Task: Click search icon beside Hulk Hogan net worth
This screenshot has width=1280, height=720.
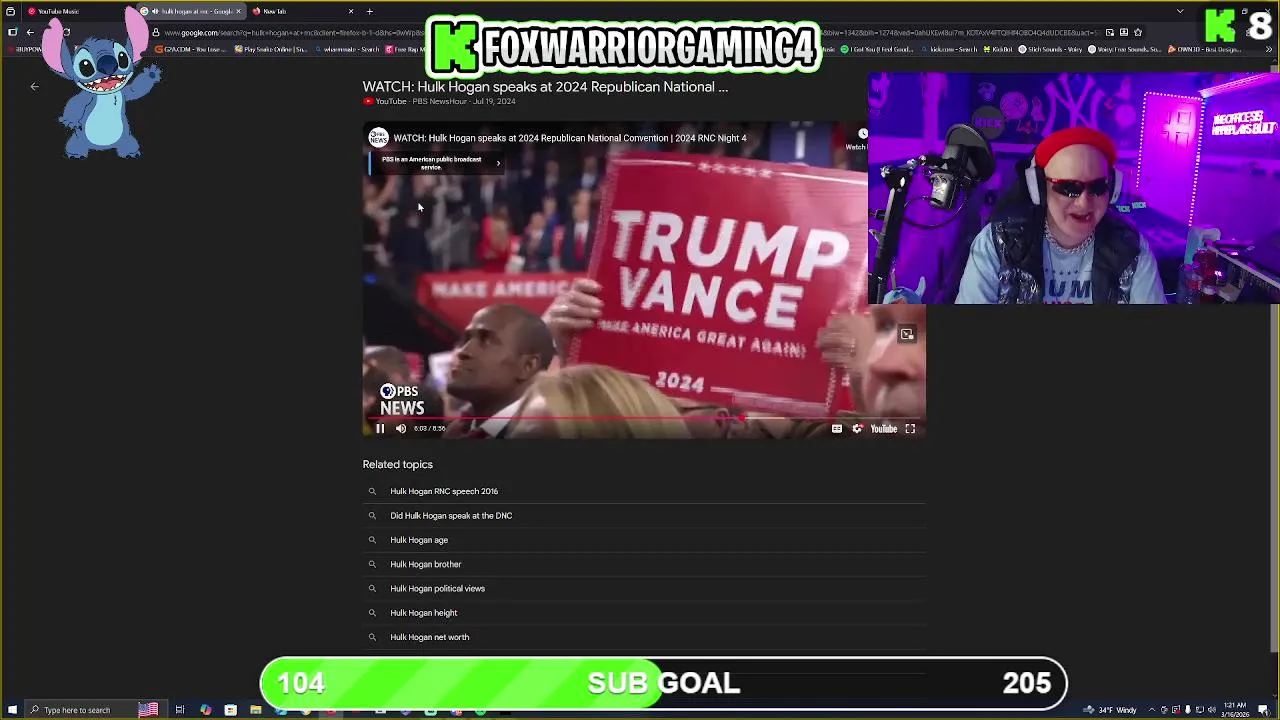Action: point(372,637)
